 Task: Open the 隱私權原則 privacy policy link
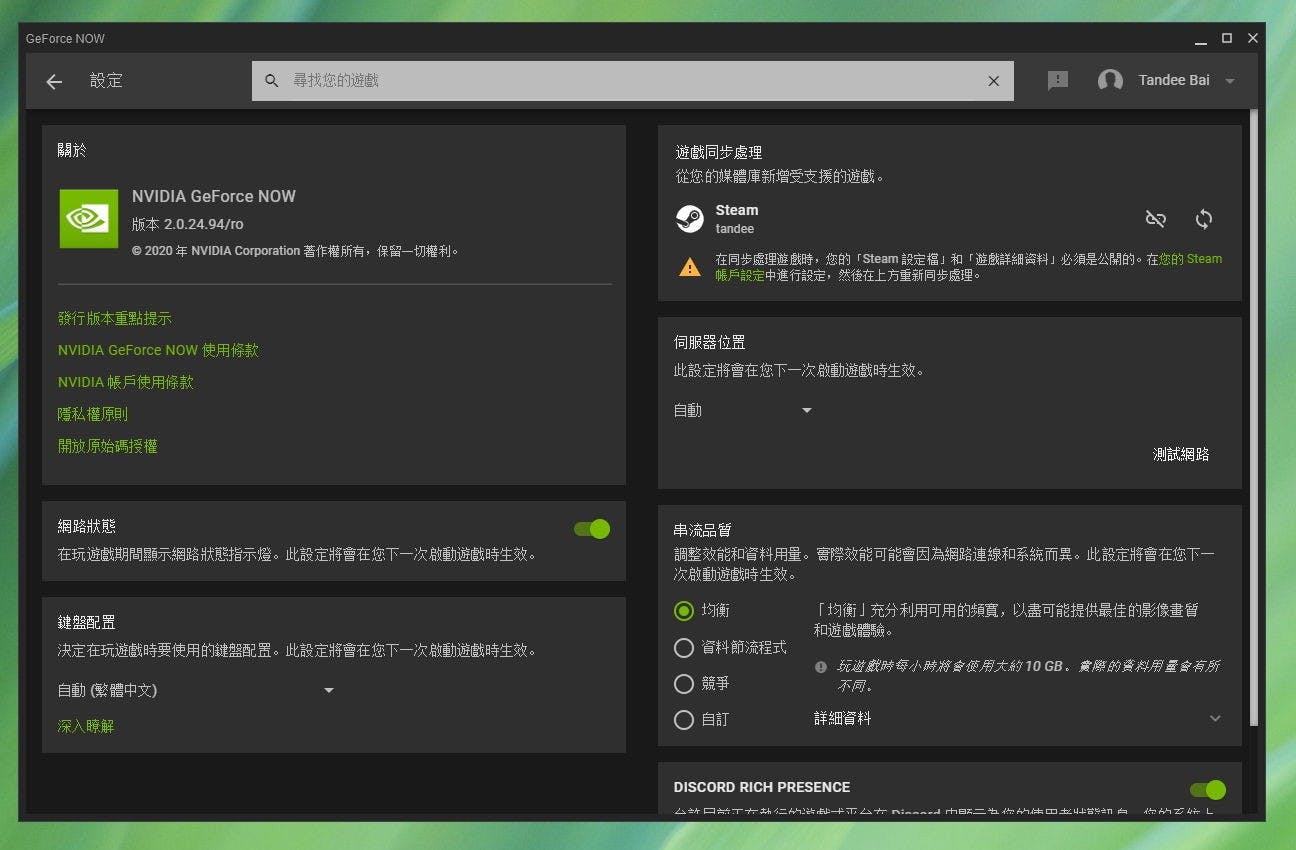93,414
